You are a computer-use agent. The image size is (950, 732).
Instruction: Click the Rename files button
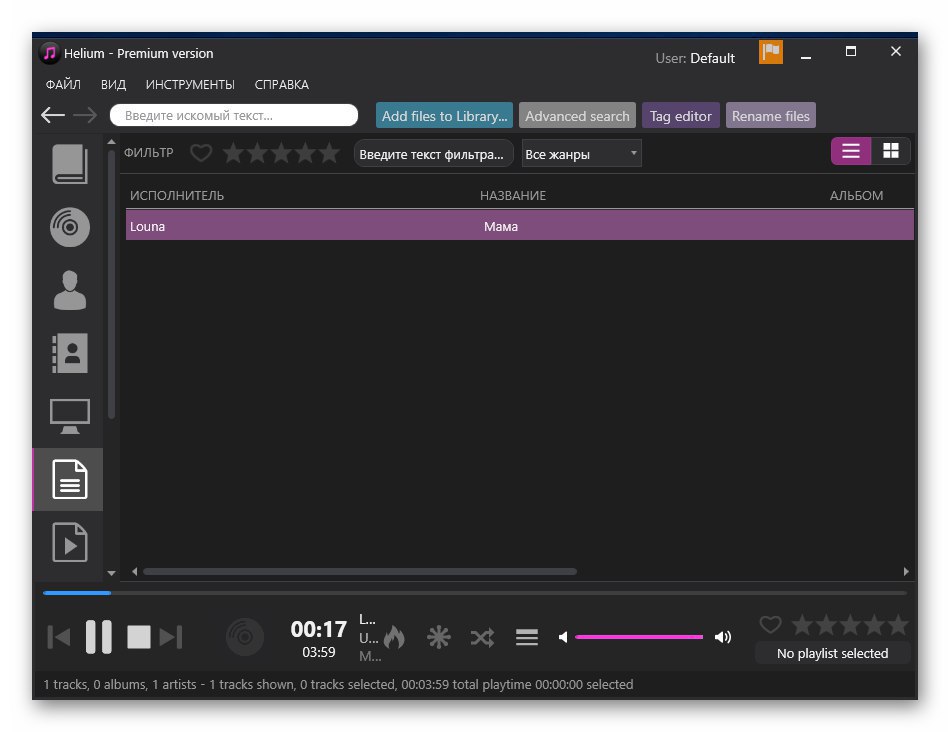(771, 116)
